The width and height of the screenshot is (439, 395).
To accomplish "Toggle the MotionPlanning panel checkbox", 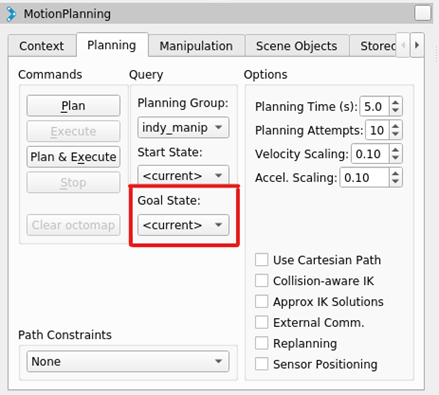I will pyautogui.click(x=423, y=14).
